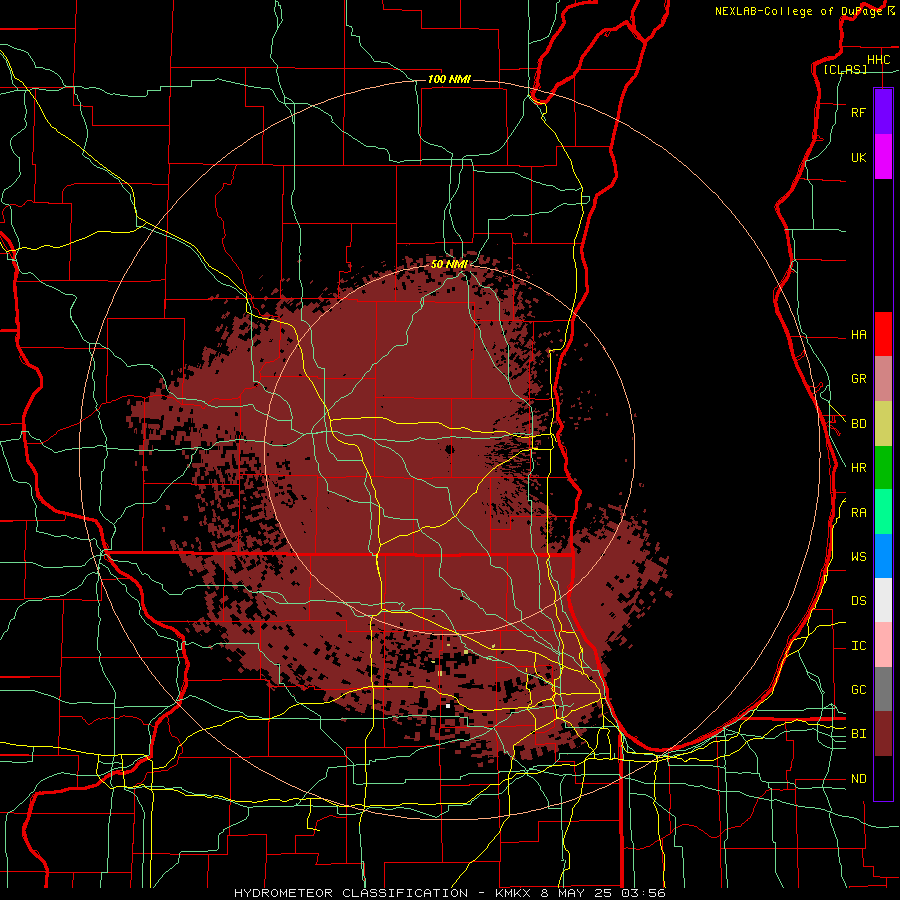The image size is (900, 900).
Task: Click the BD yellow legend swatch
Action: point(883,424)
